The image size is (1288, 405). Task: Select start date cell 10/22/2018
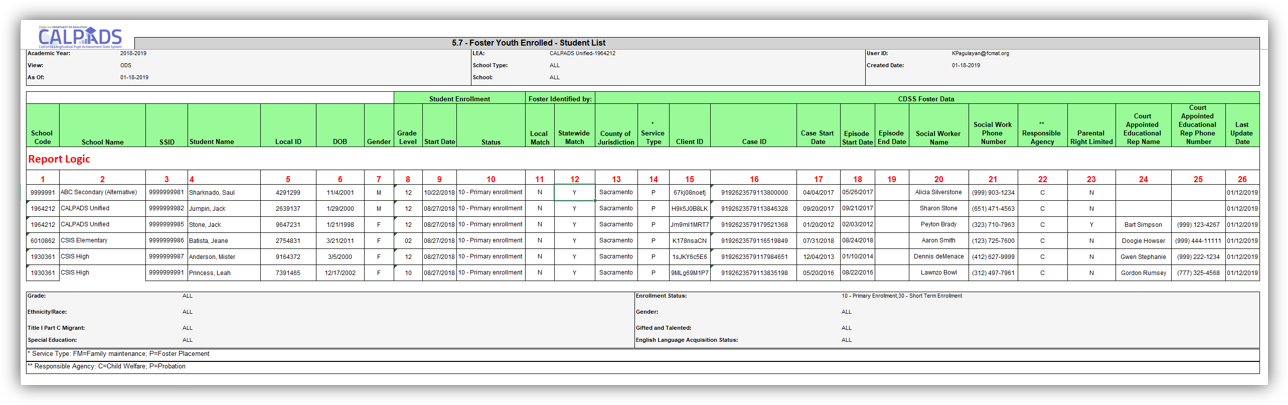tap(439, 192)
